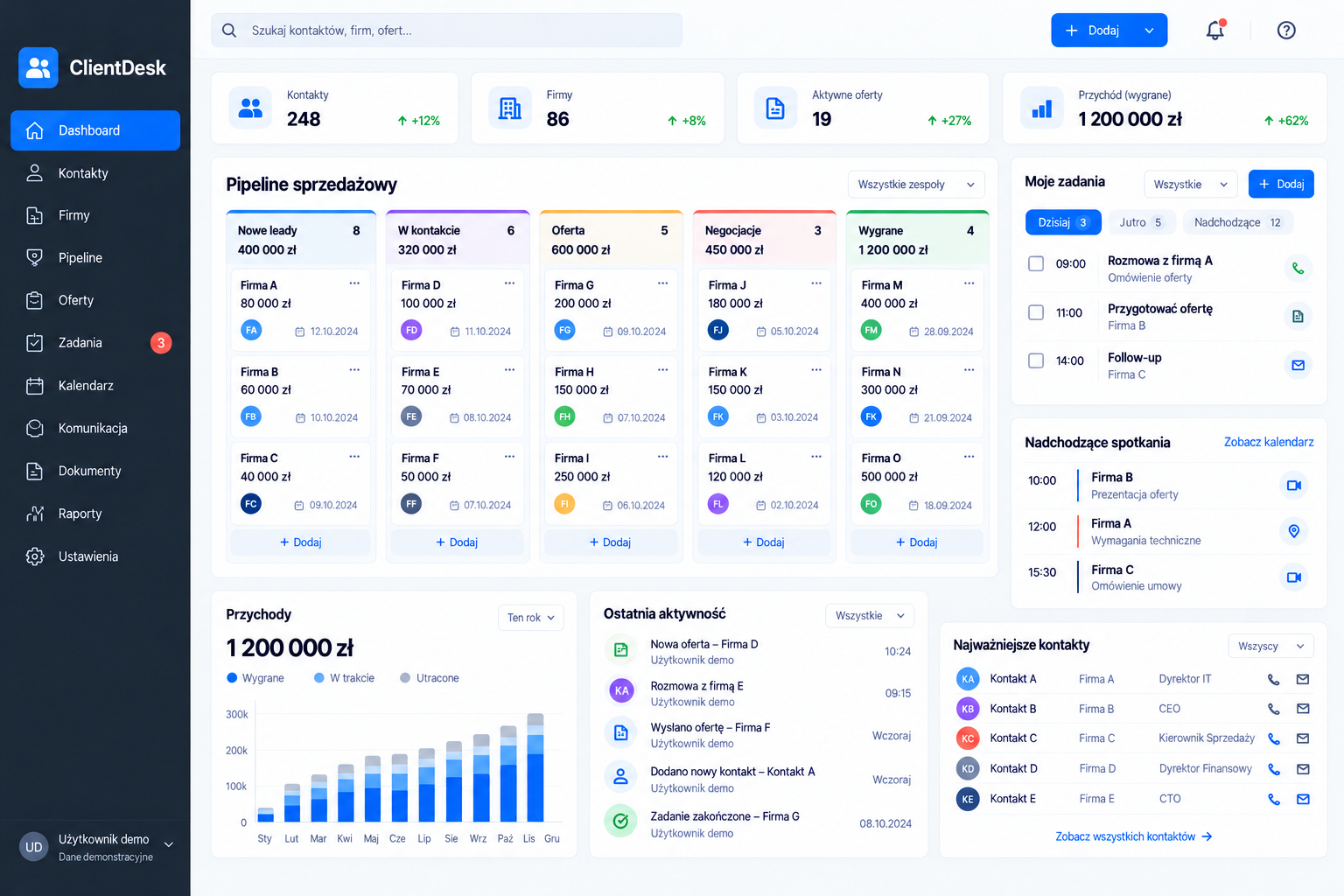Open the Wszystkie zespoły dropdown
This screenshot has width=1344, height=896.
click(916, 185)
